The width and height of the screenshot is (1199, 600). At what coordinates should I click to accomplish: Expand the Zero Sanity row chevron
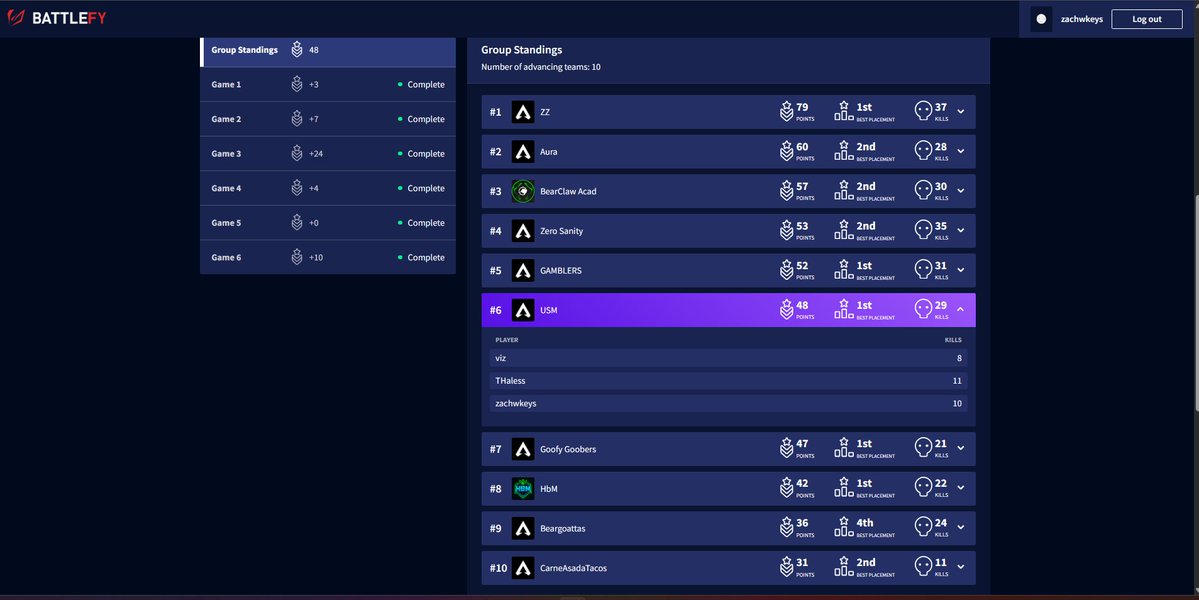[x=960, y=231]
